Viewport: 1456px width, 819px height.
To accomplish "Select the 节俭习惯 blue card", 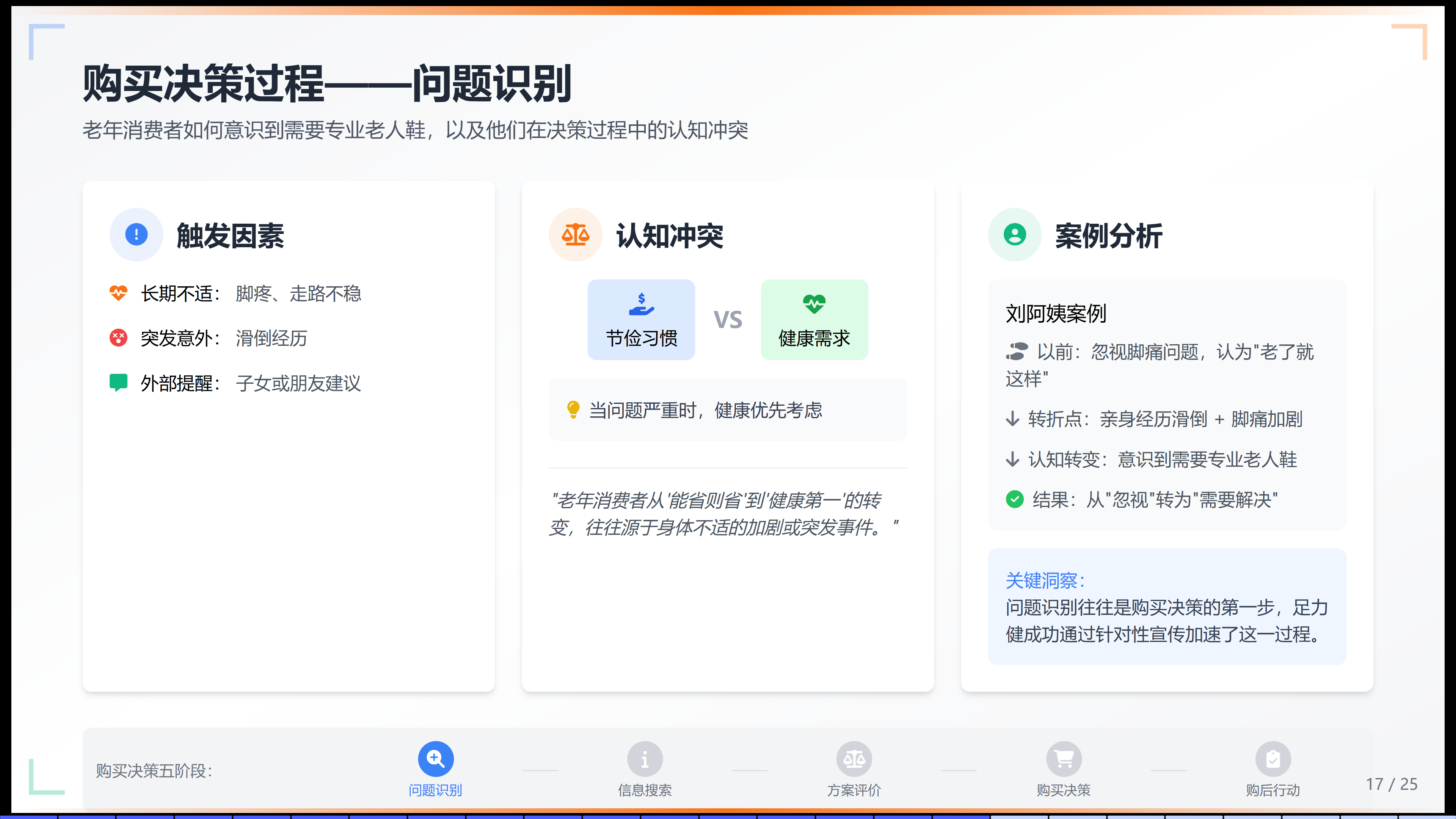I will click(641, 320).
